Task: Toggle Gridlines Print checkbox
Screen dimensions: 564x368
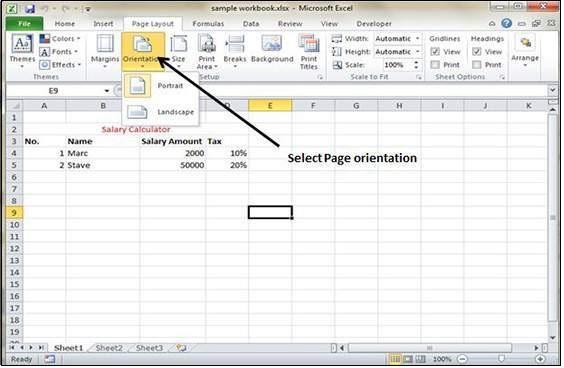Action: point(435,65)
